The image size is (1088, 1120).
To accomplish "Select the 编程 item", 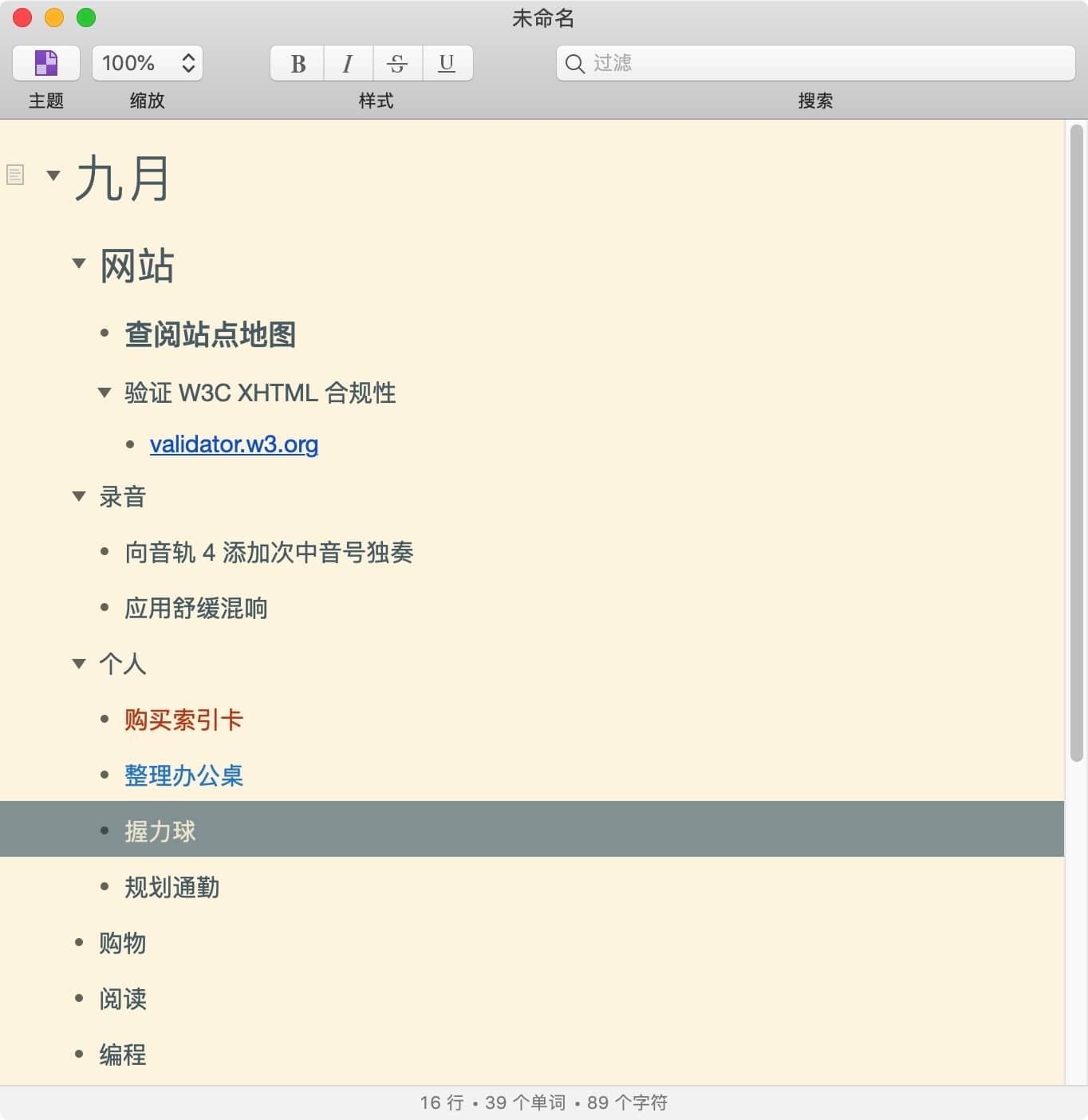I will [122, 1055].
